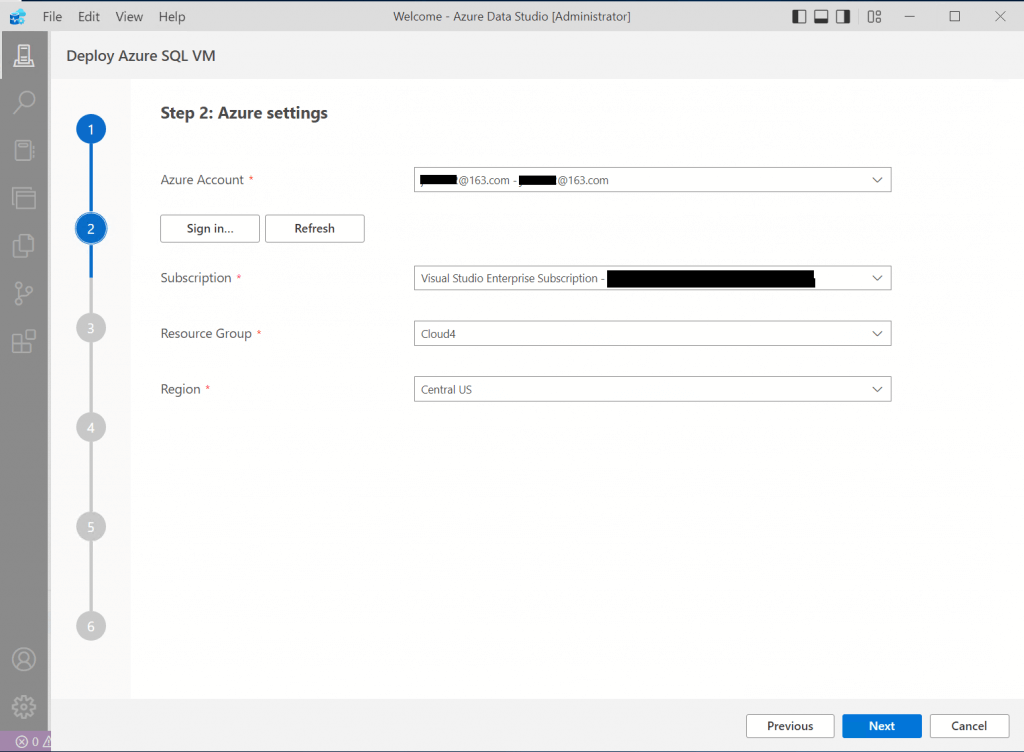The width and height of the screenshot is (1024, 752).
Task: Expand the Resource Group dropdown showing Cloud4
Action: pos(652,334)
